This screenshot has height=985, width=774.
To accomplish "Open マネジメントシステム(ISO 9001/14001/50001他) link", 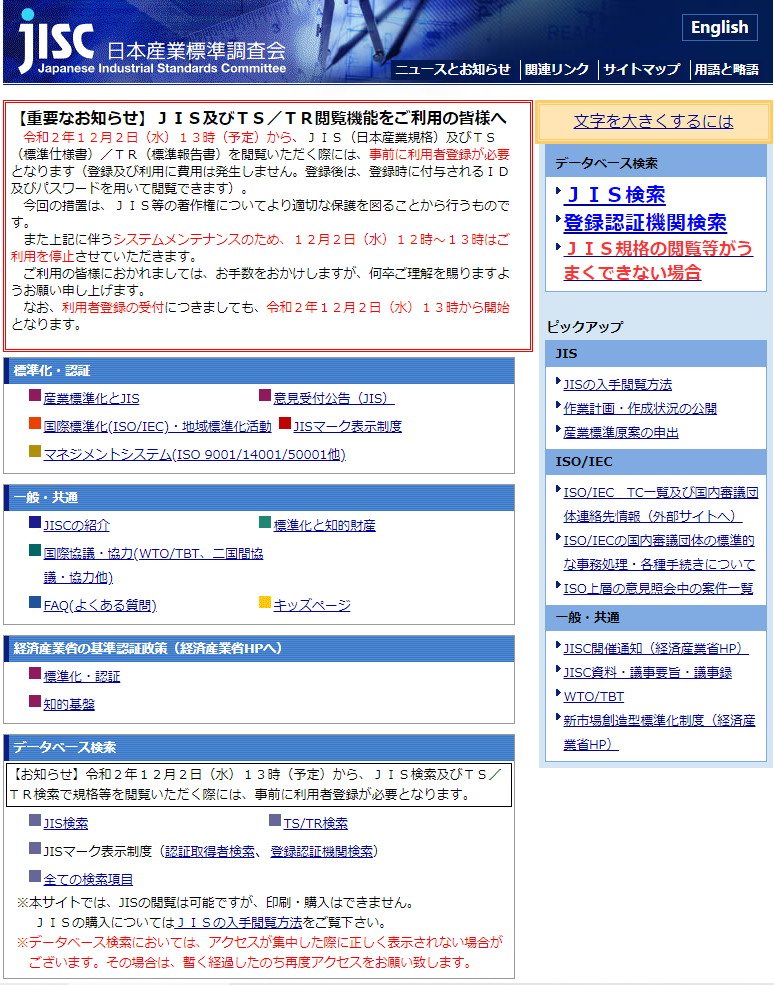I will pos(195,454).
